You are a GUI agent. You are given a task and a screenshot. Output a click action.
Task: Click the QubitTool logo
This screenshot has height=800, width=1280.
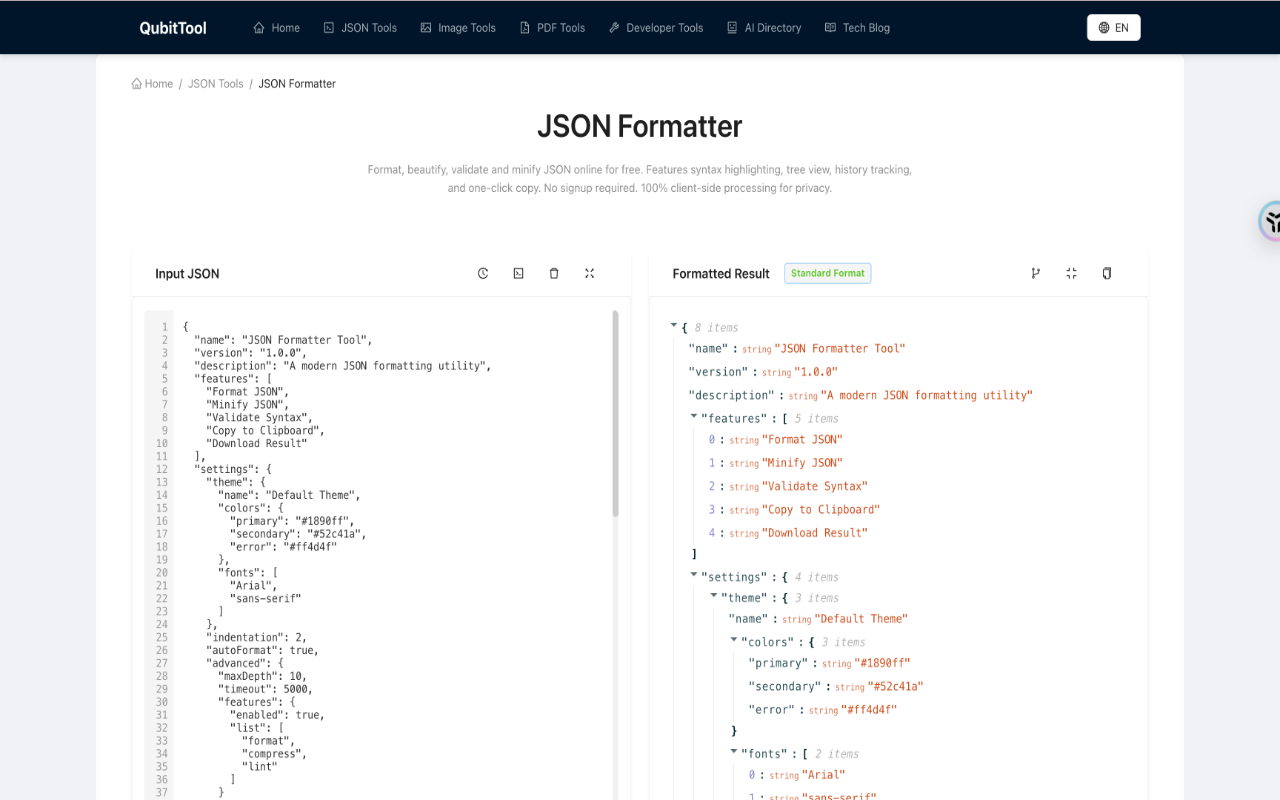tap(173, 28)
